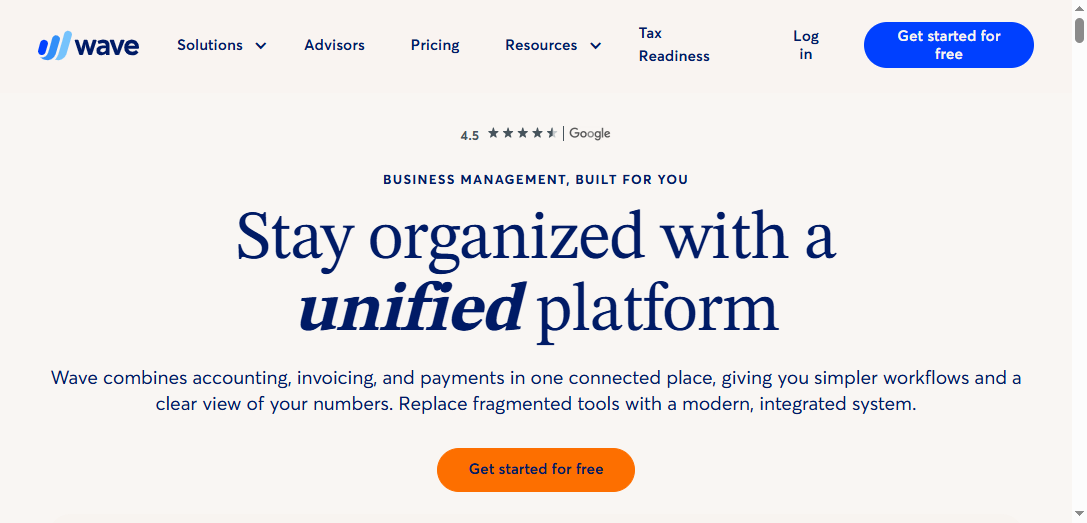1087x523 pixels.
Task: Click the vertical scrollbar thumb
Action: [1079, 30]
